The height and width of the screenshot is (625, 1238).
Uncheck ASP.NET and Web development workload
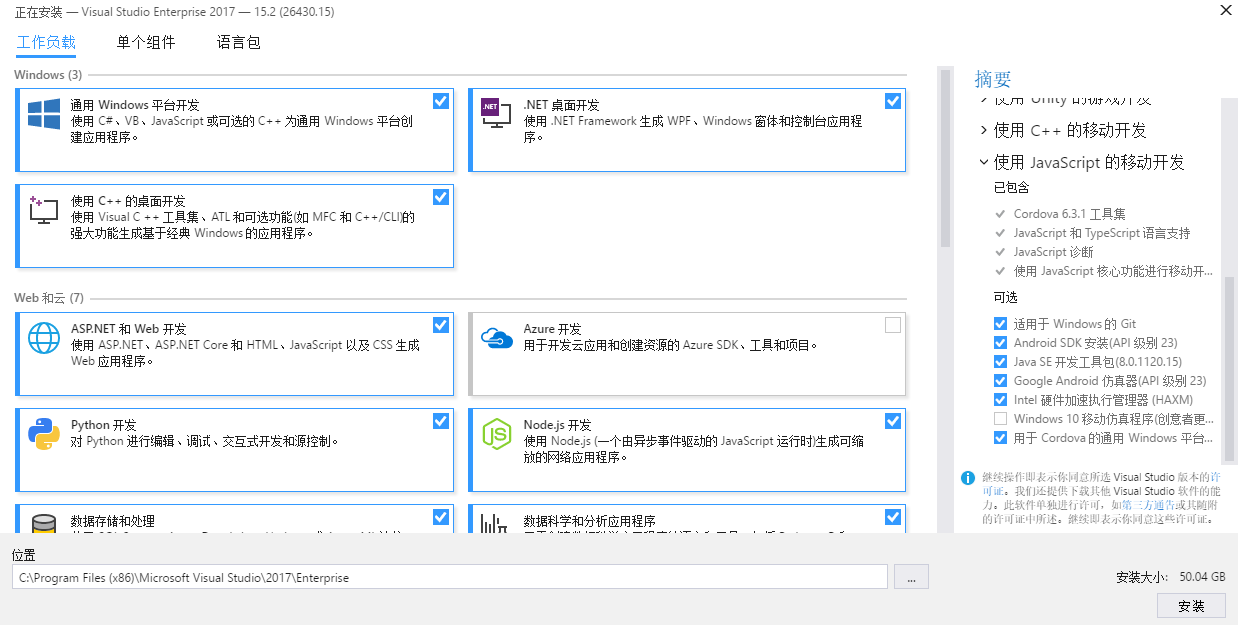coord(441,325)
